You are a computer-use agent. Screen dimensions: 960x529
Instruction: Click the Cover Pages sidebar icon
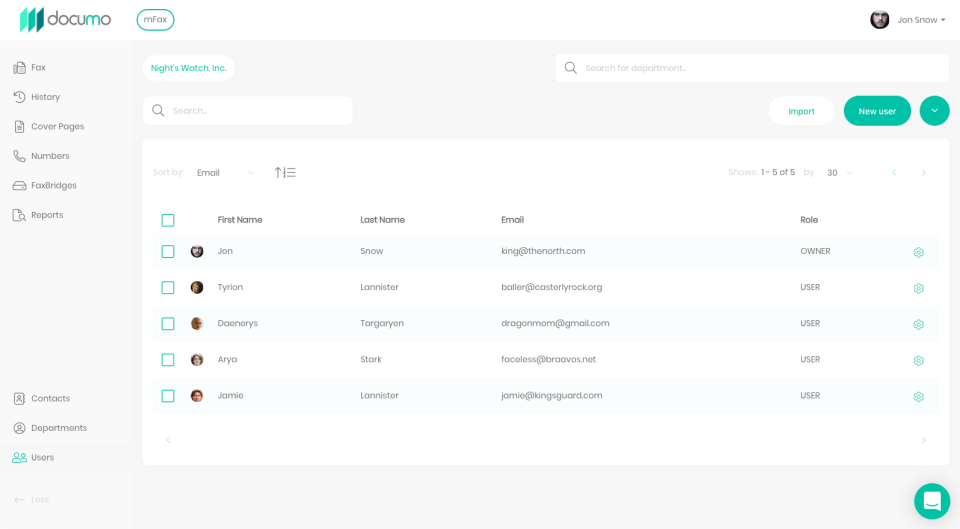click(x=19, y=127)
